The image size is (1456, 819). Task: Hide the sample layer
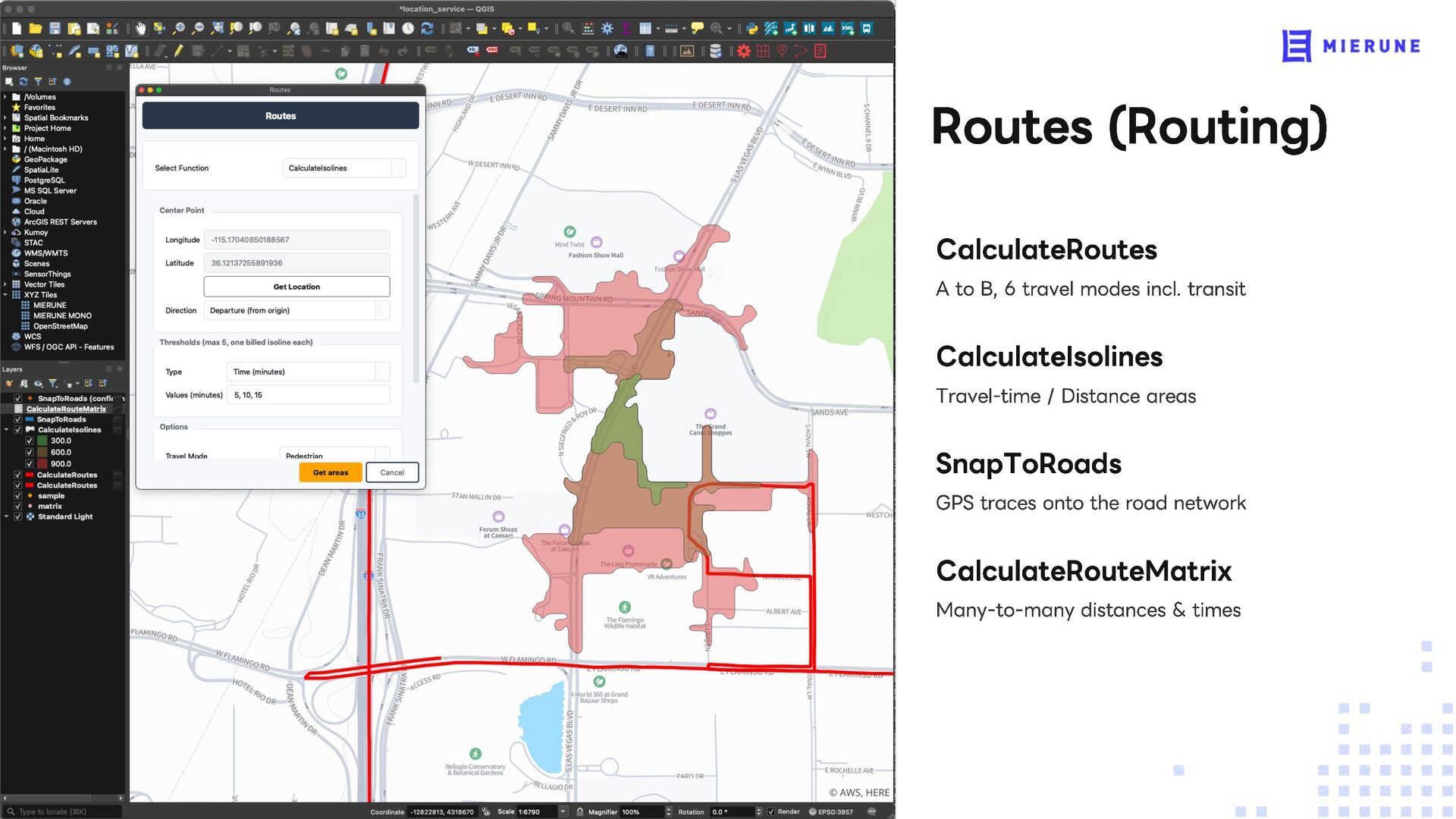point(17,496)
